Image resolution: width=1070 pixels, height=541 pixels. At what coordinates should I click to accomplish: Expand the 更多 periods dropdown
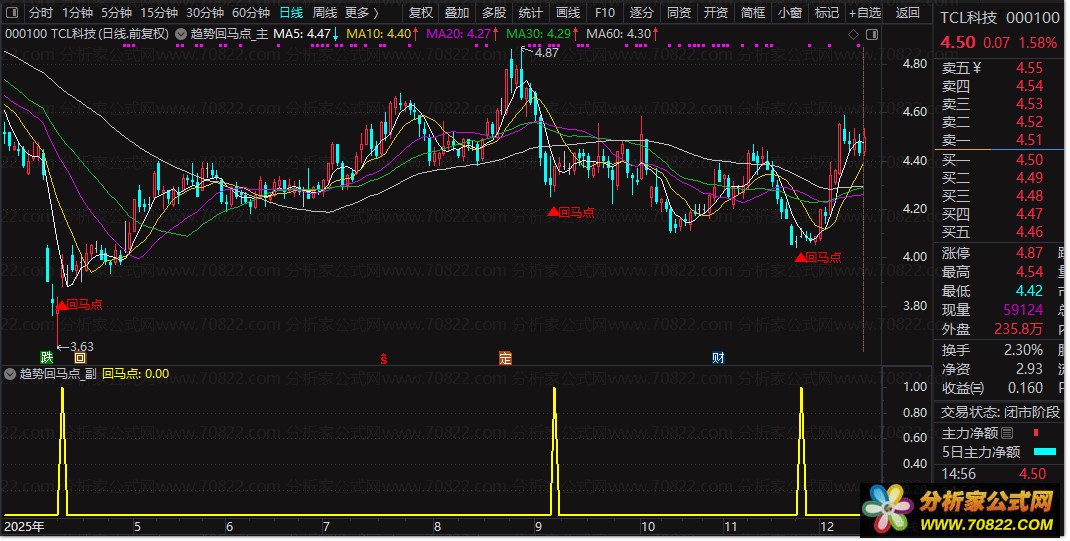click(361, 13)
